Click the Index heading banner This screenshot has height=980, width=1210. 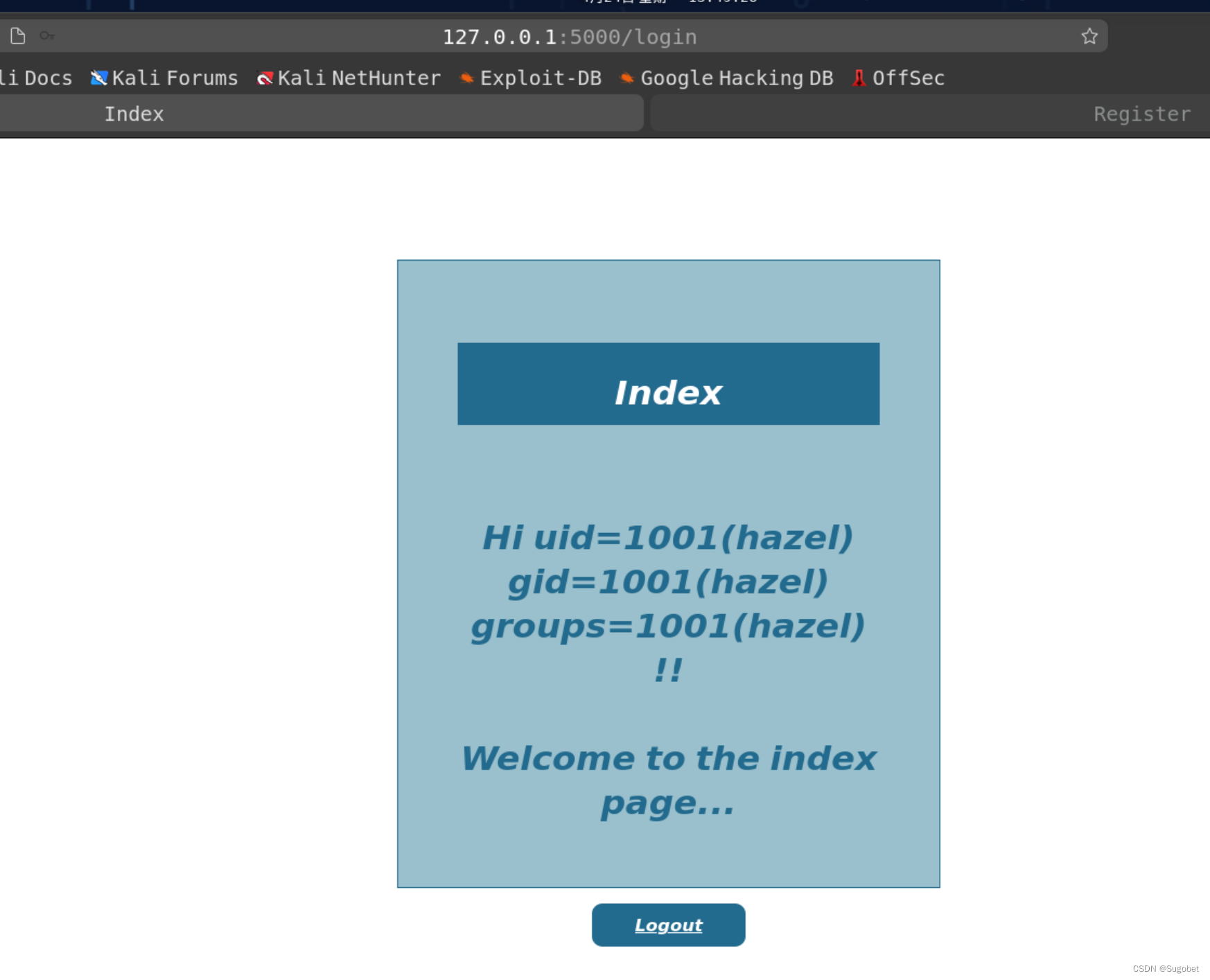668,384
